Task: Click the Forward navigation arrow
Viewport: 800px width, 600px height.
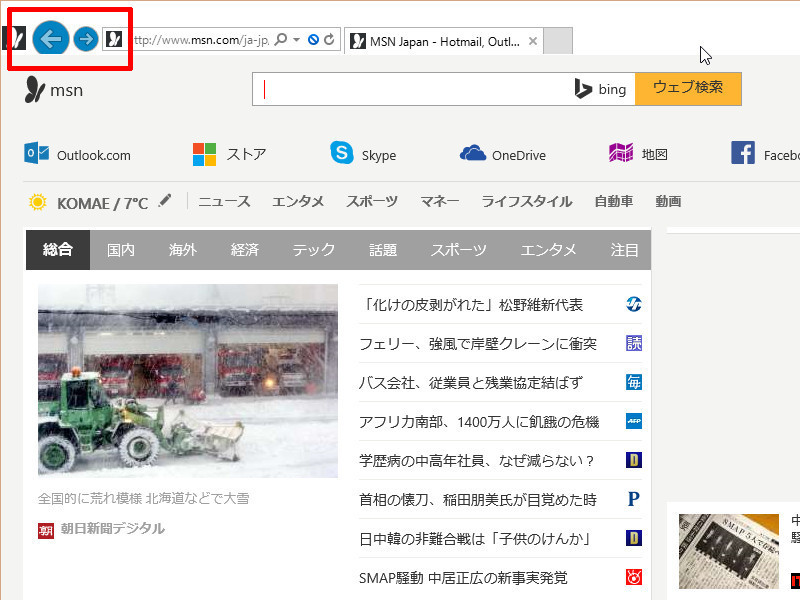Action: click(x=86, y=39)
